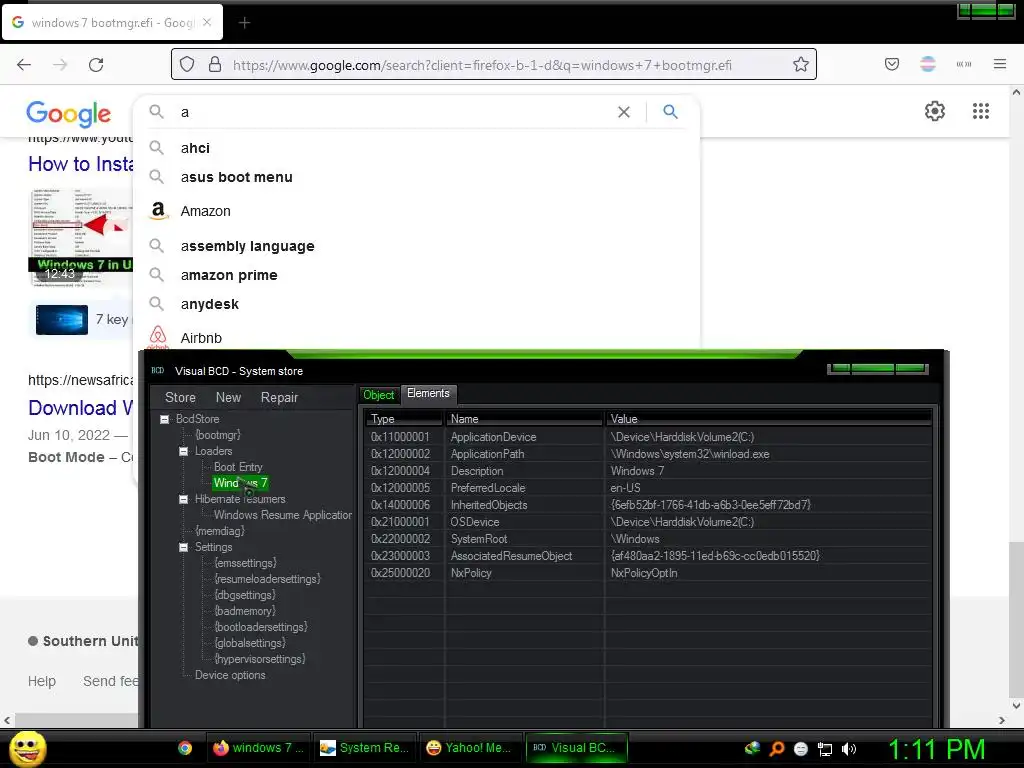Click the ApplicationPath element row
Viewport: 1024px width, 768px height.
pyautogui.click(x=648, y=454)
